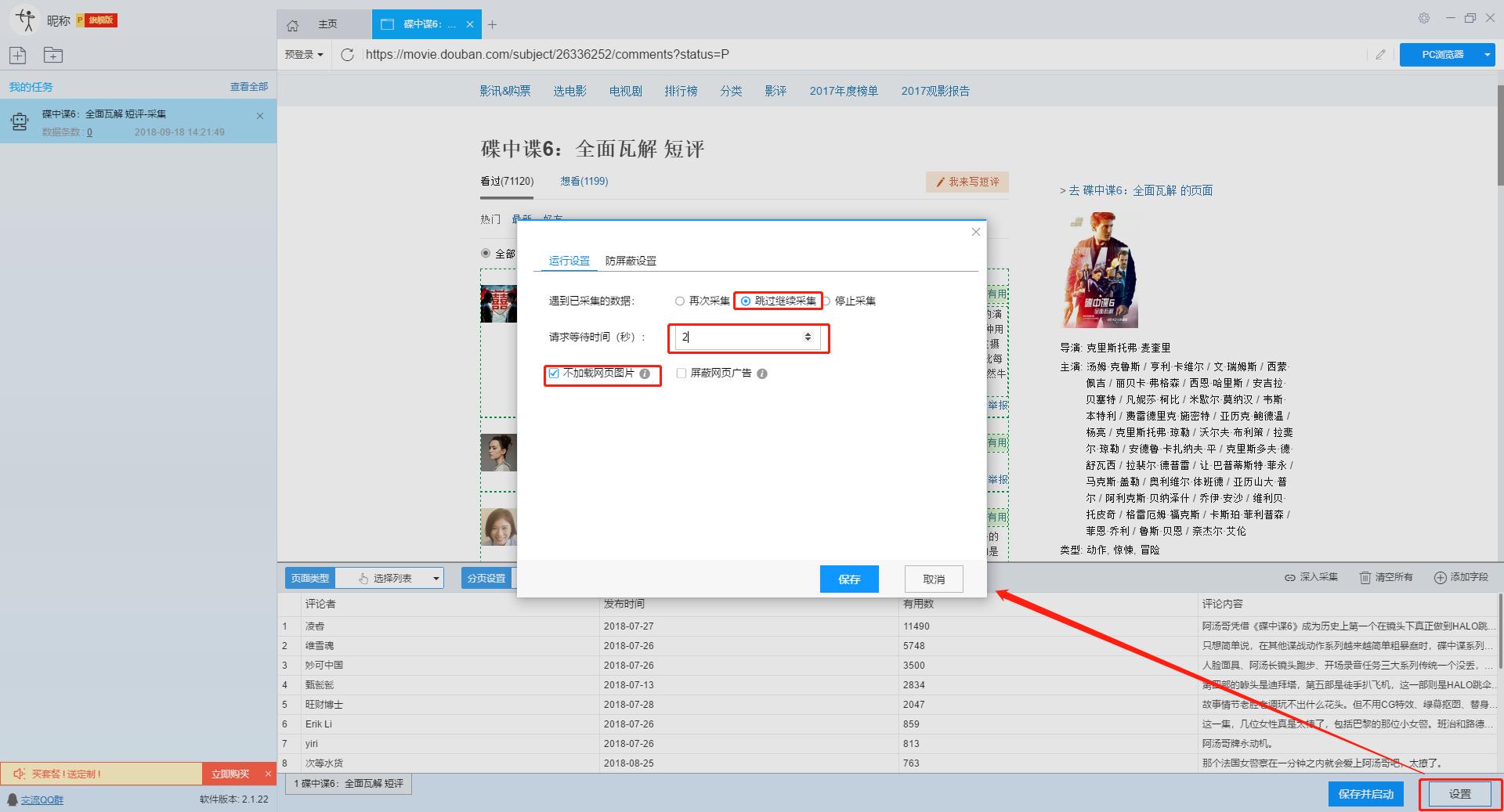Click the 保存 button in dialog
The image size is (1504, 812).
tap(849, 579)
